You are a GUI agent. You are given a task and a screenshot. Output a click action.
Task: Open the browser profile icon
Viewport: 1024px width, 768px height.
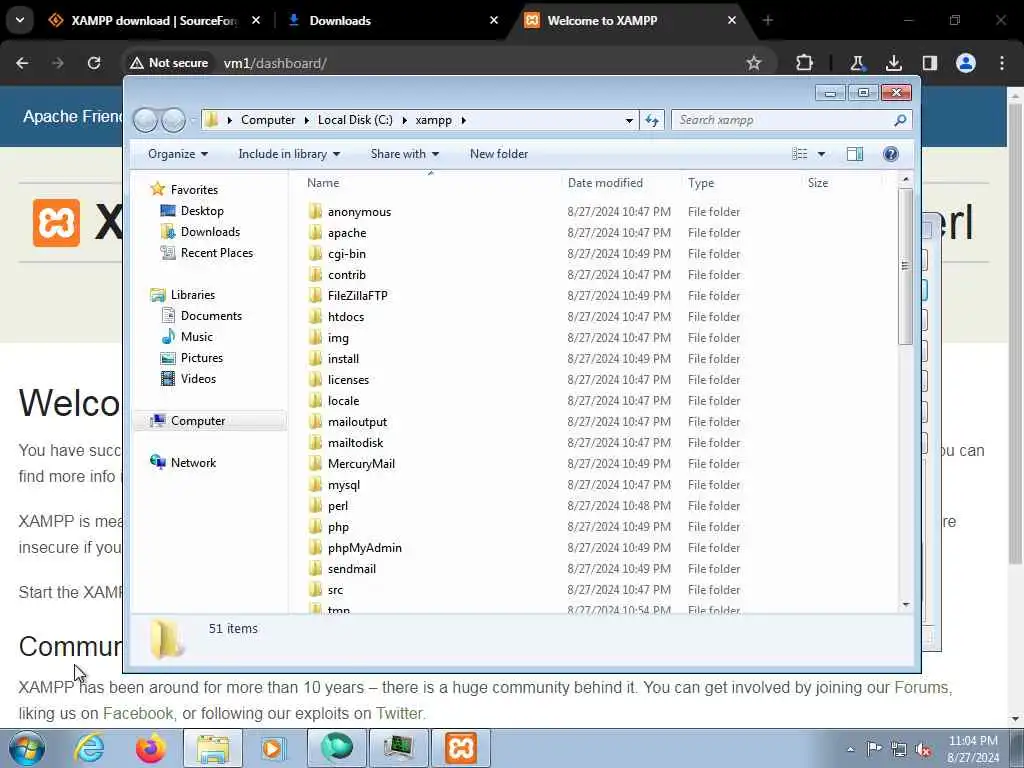point(966,63)
